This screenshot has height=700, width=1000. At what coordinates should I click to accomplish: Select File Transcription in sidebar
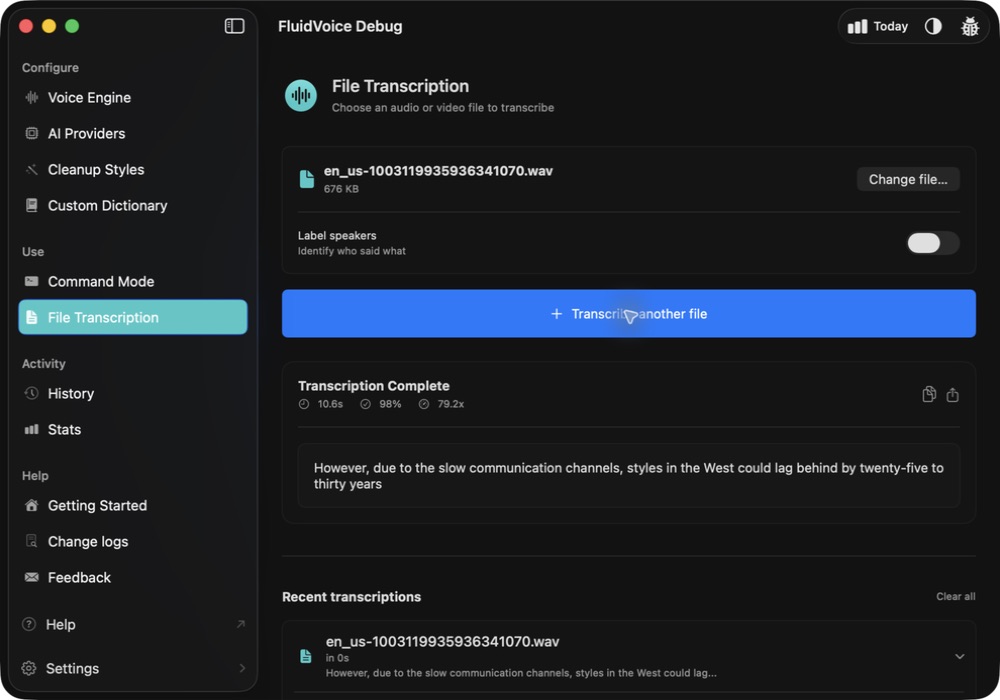[x=133, y=317]
